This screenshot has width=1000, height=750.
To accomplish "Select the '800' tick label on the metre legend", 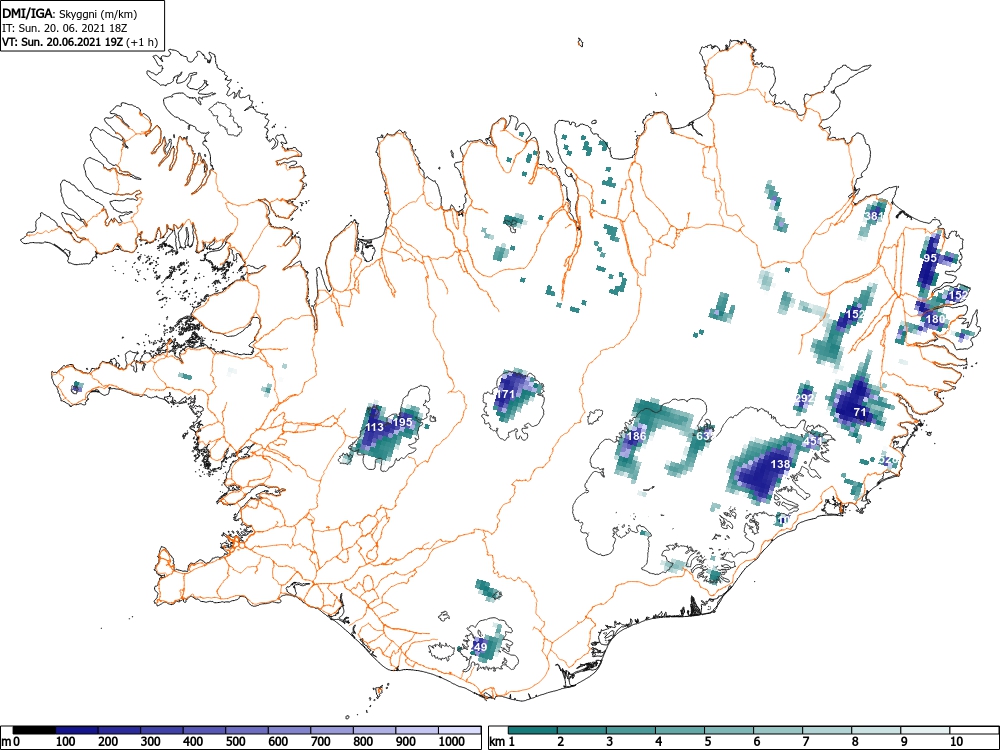I will [363, 742].
